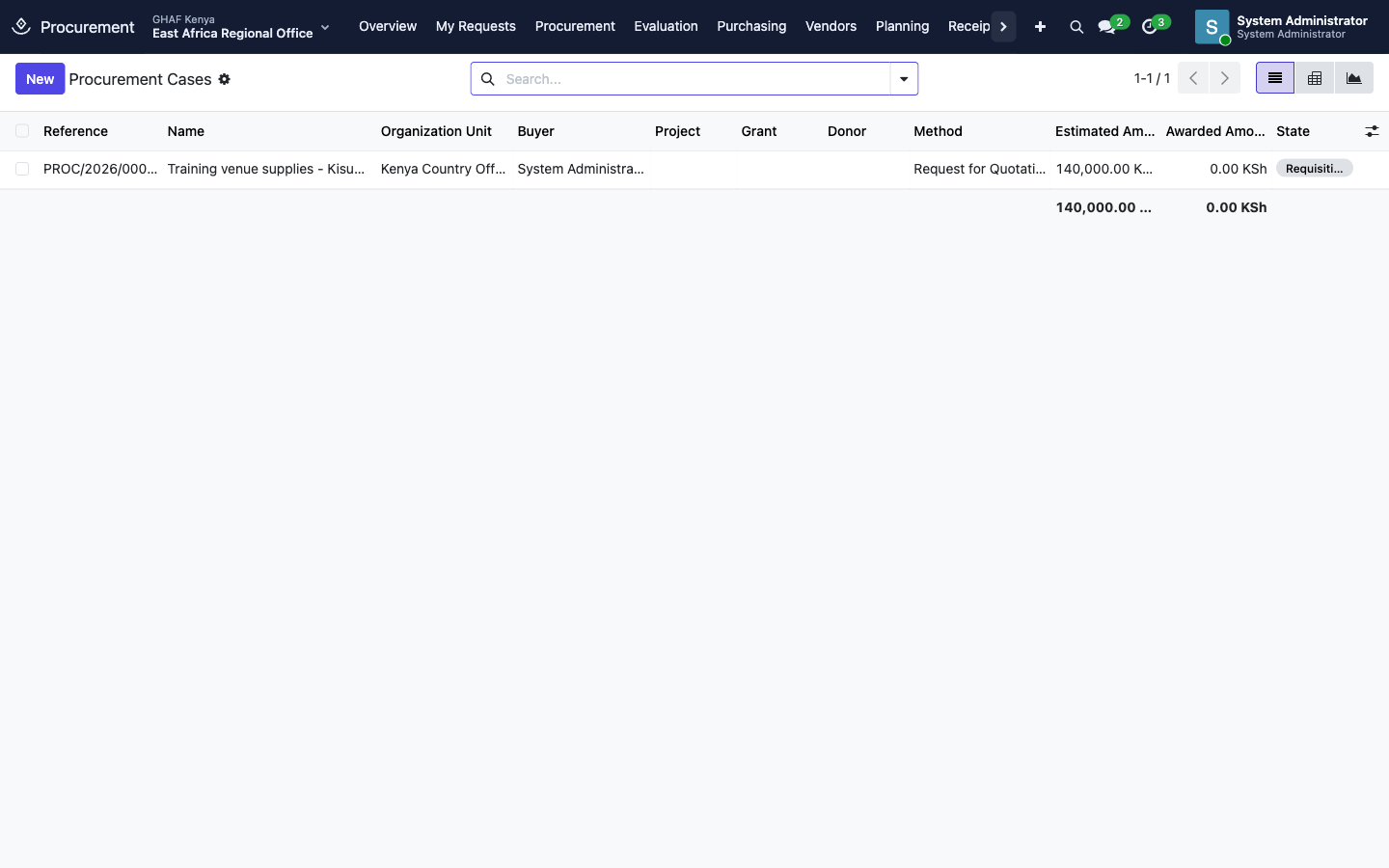Click the search magnifier icon in search box
The height and width of the screenshot is (868, 1389).
point(488,79)
